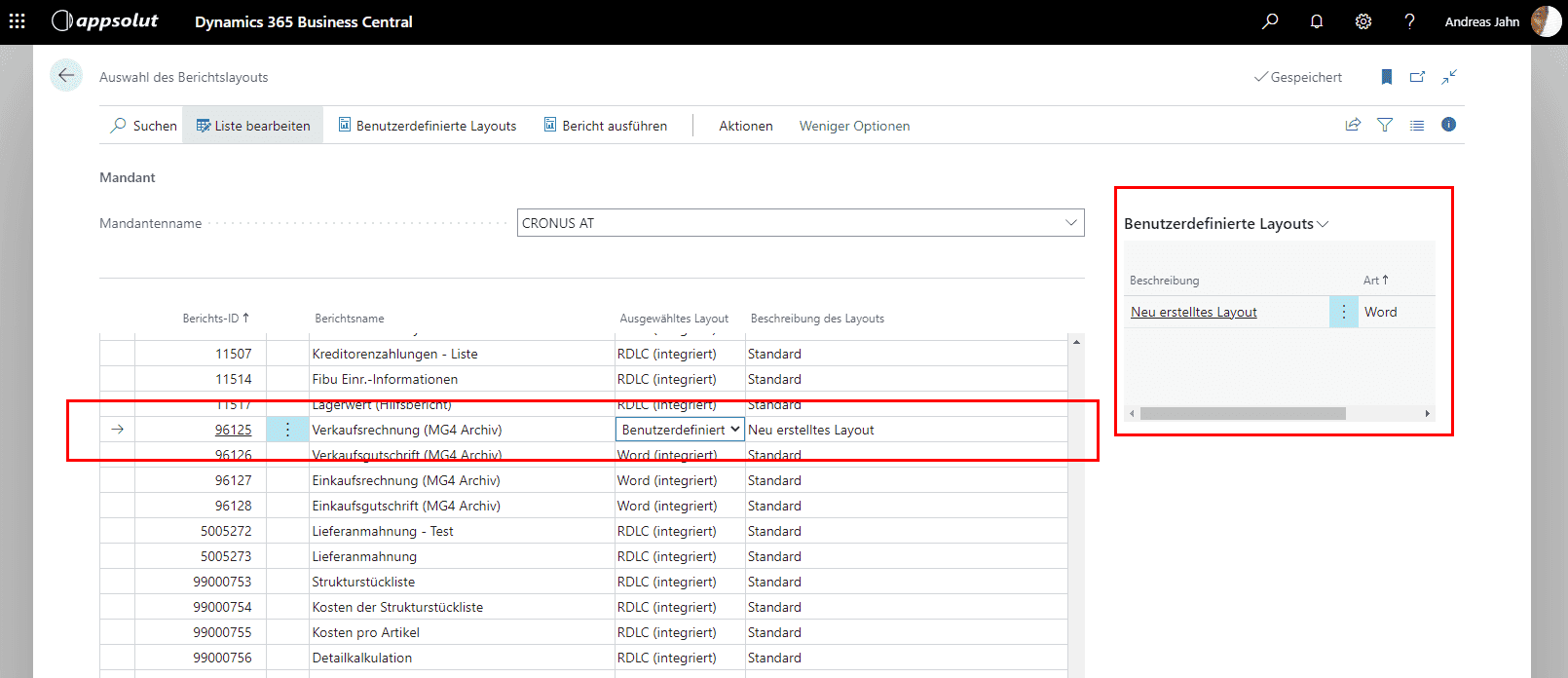Screen dimensions: 1568x678
Task: Open the notifications bell
Action: click(1317, 21)
